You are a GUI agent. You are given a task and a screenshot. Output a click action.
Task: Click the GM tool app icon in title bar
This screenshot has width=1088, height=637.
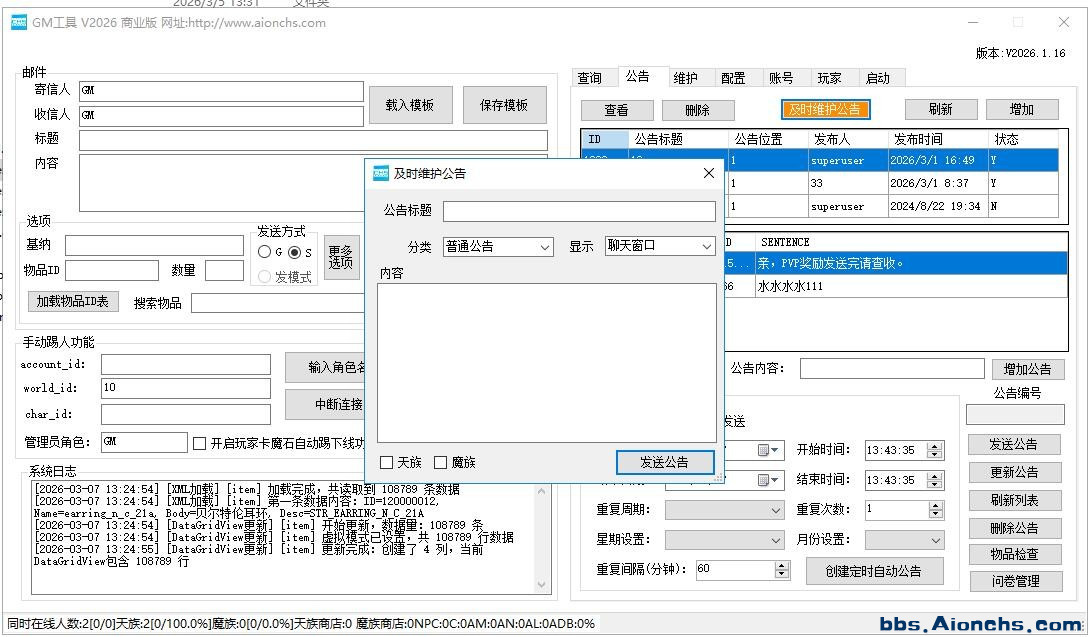[19, 22]
